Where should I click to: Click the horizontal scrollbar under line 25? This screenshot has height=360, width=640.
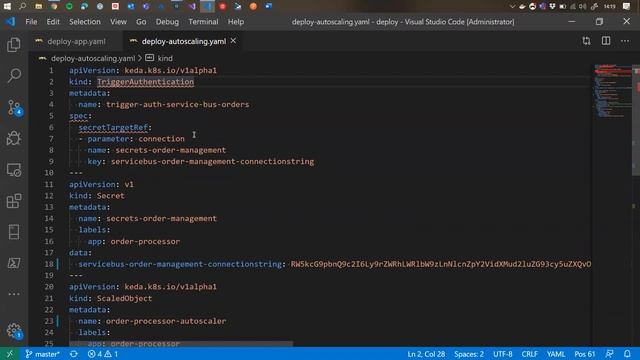pos(181,344)
